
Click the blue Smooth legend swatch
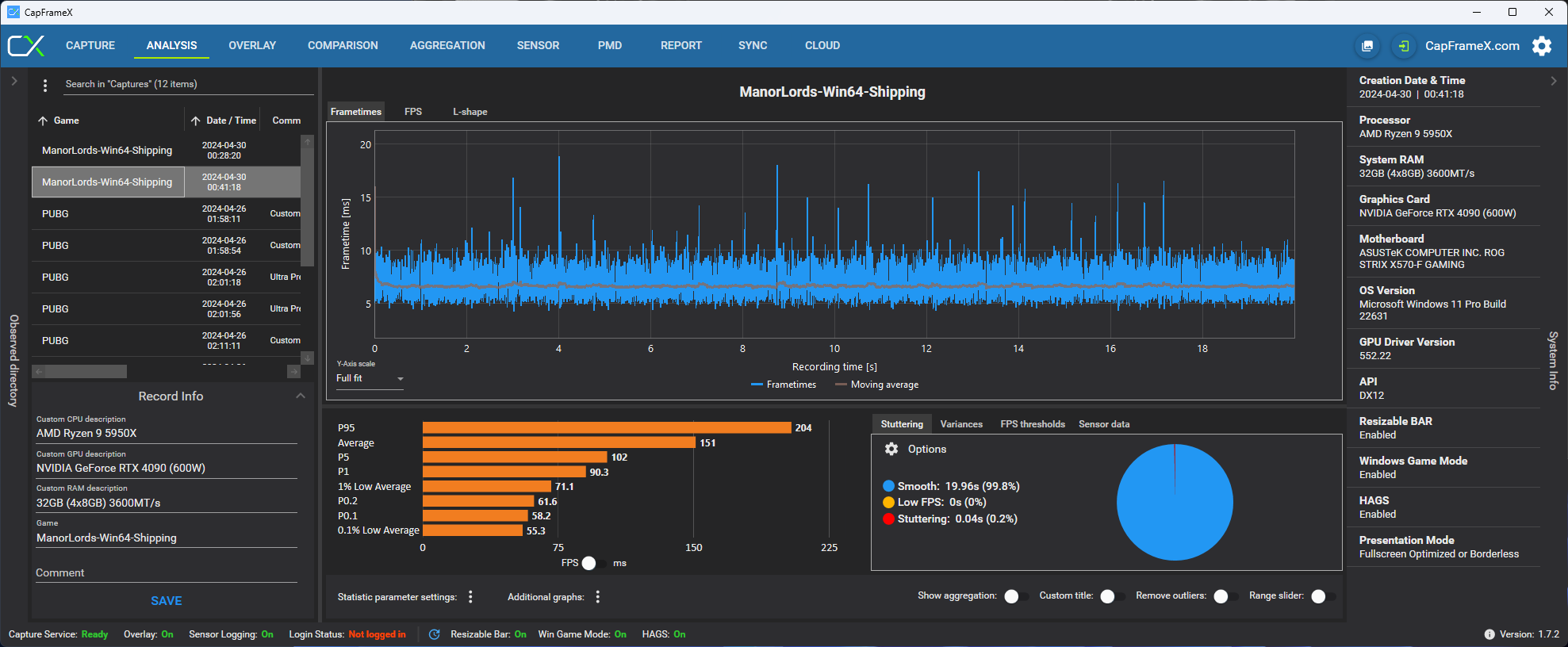point(888,486)
